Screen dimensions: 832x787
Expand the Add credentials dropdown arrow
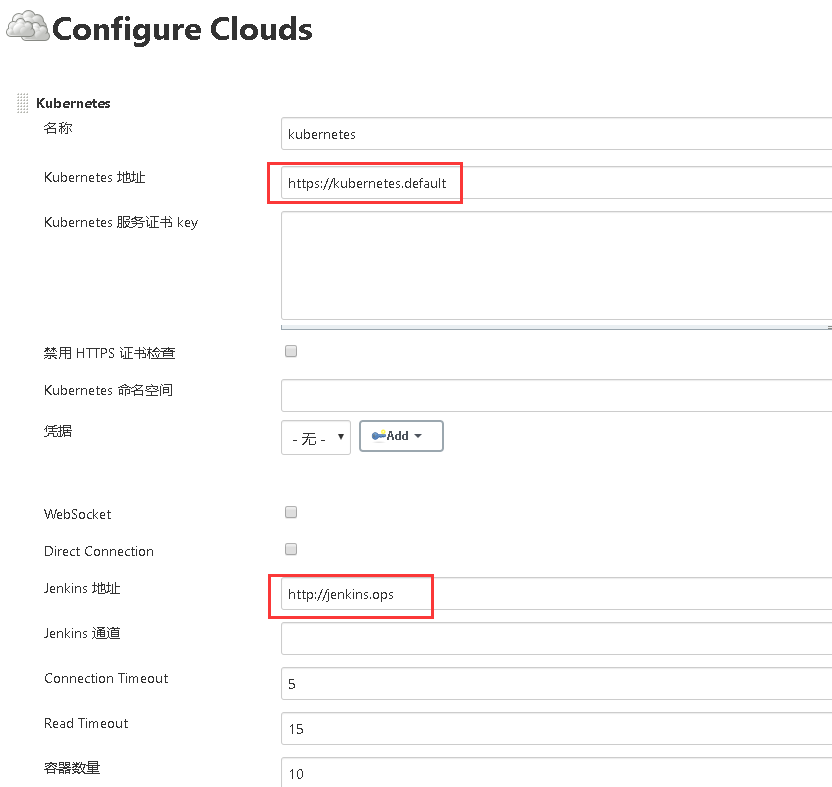click(x=424, y=436)
